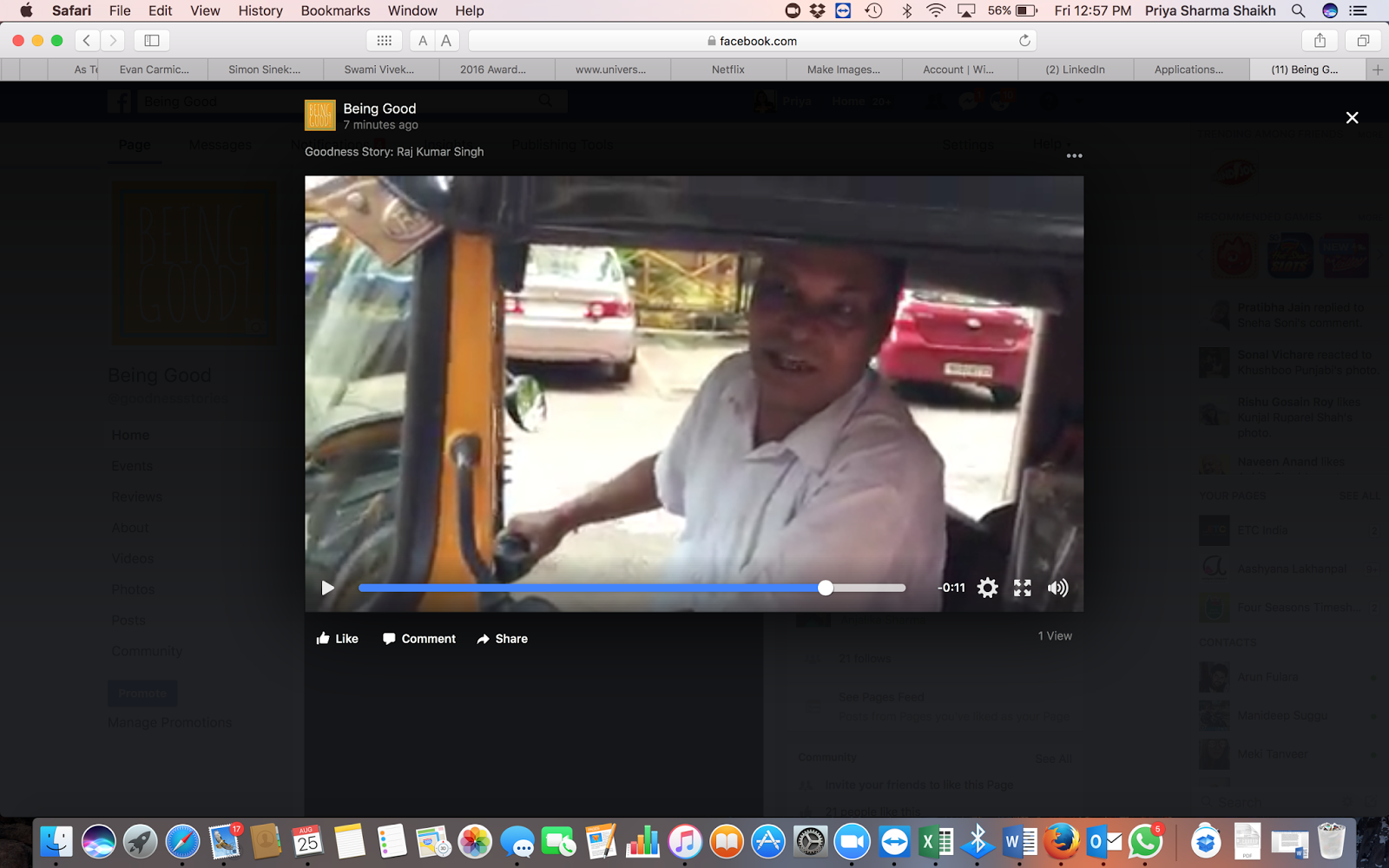Open iTunes in the Dock
Viewport: 1389px width, 868px height.
pos(685,841)
